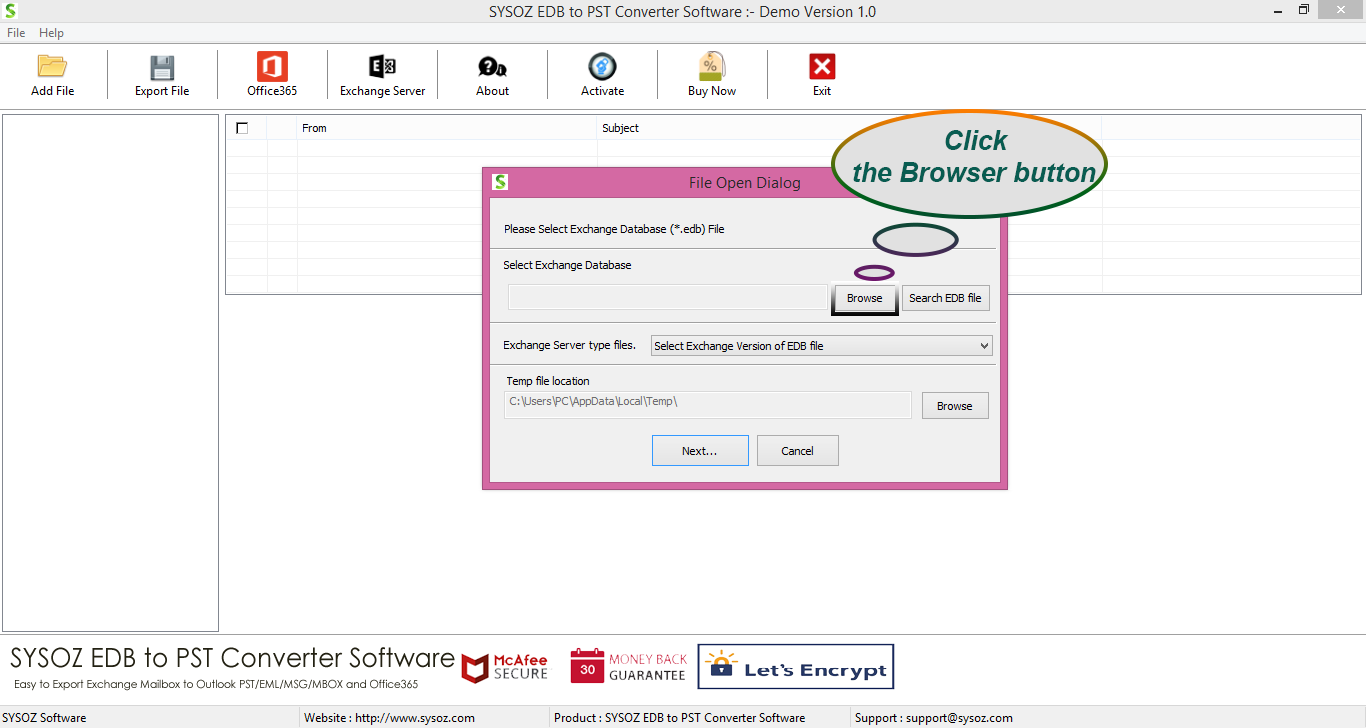
Task: Open the About toolbar icon
Action: click(492, 67)
